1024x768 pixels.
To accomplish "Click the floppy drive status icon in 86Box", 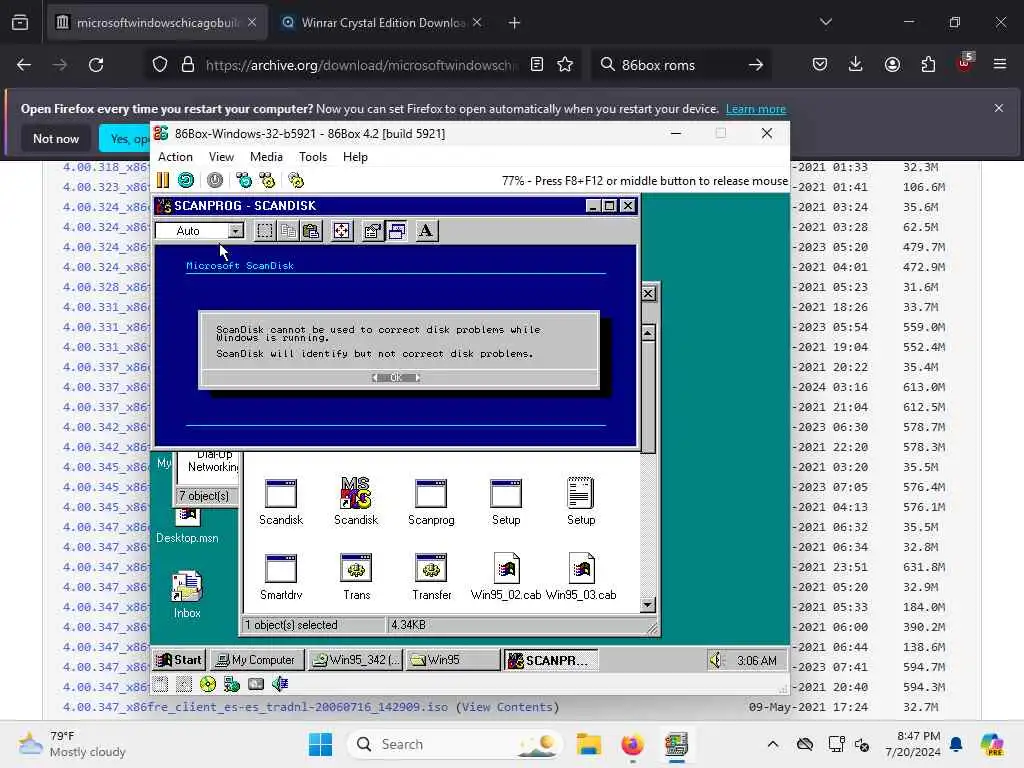I will point(160,684).
